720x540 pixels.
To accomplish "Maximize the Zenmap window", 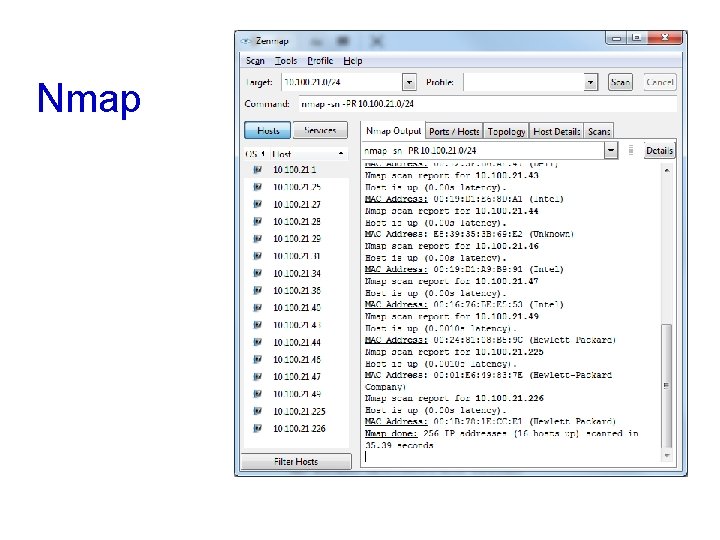I will (636, 38).
